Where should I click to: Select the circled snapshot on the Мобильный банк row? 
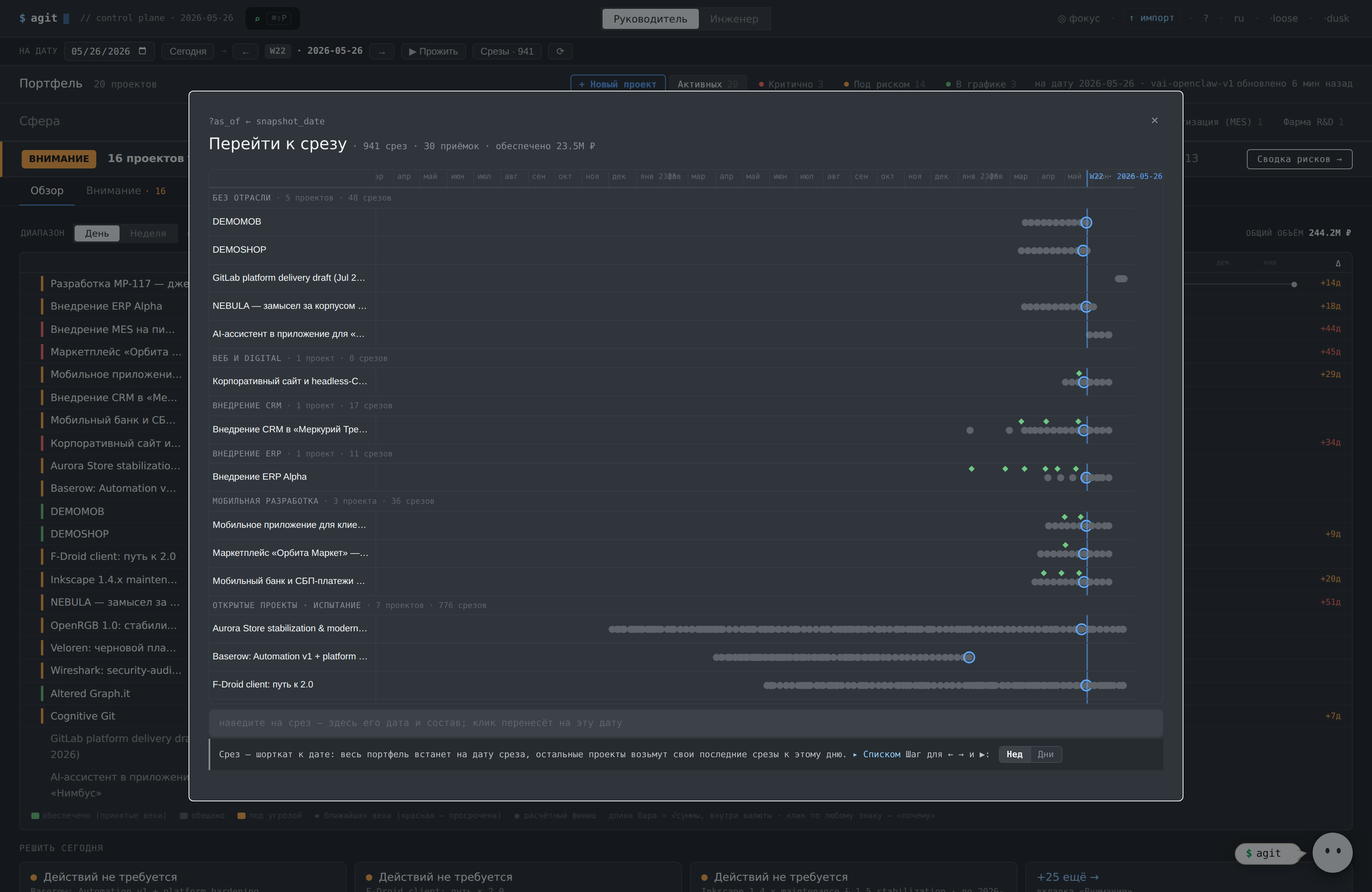(x=1084, y=582)
